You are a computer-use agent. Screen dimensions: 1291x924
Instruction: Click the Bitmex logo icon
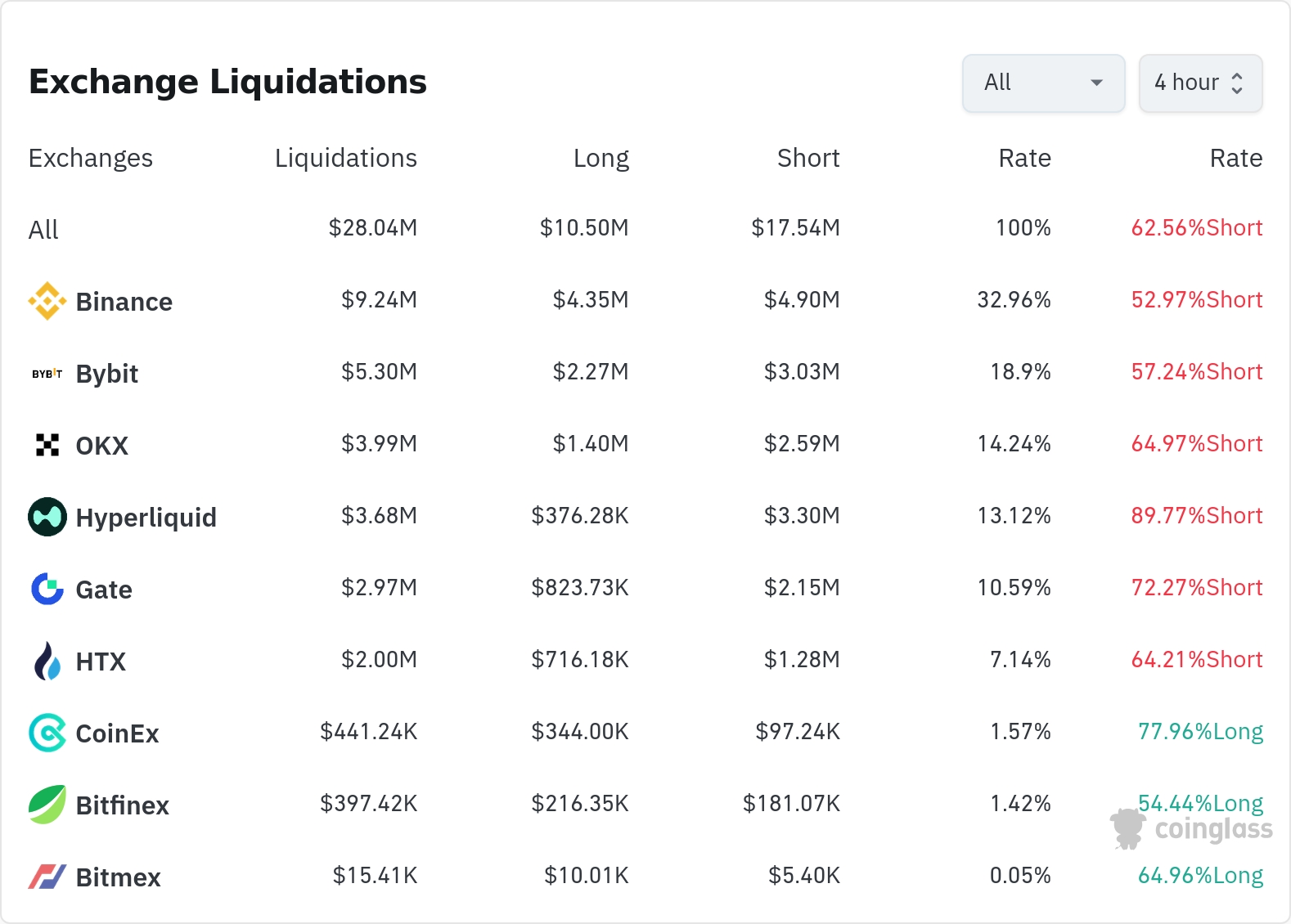(x=47, y=877)
